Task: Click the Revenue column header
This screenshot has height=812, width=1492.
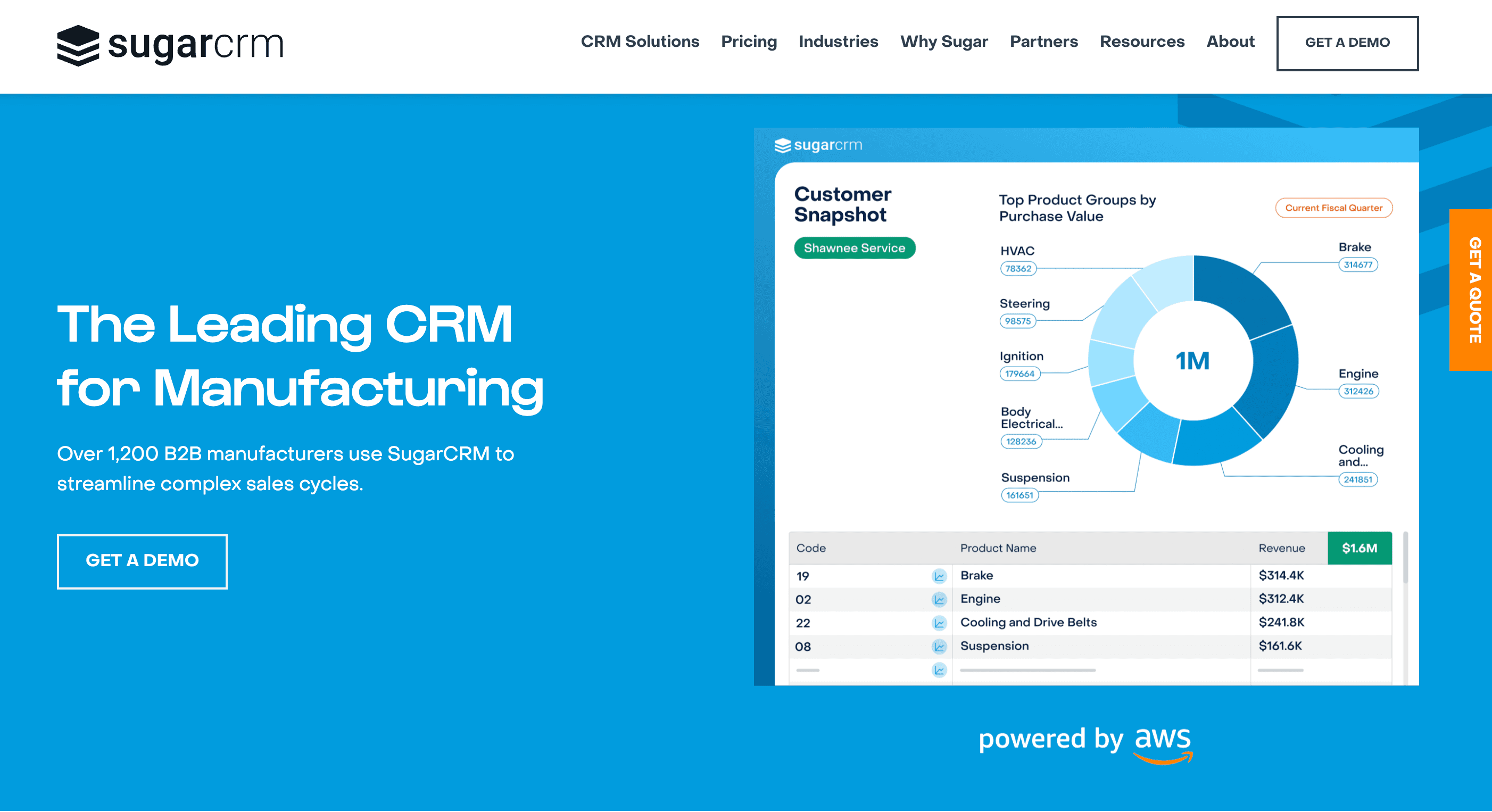Action: pyautogui.click(x=1281, y=548)
